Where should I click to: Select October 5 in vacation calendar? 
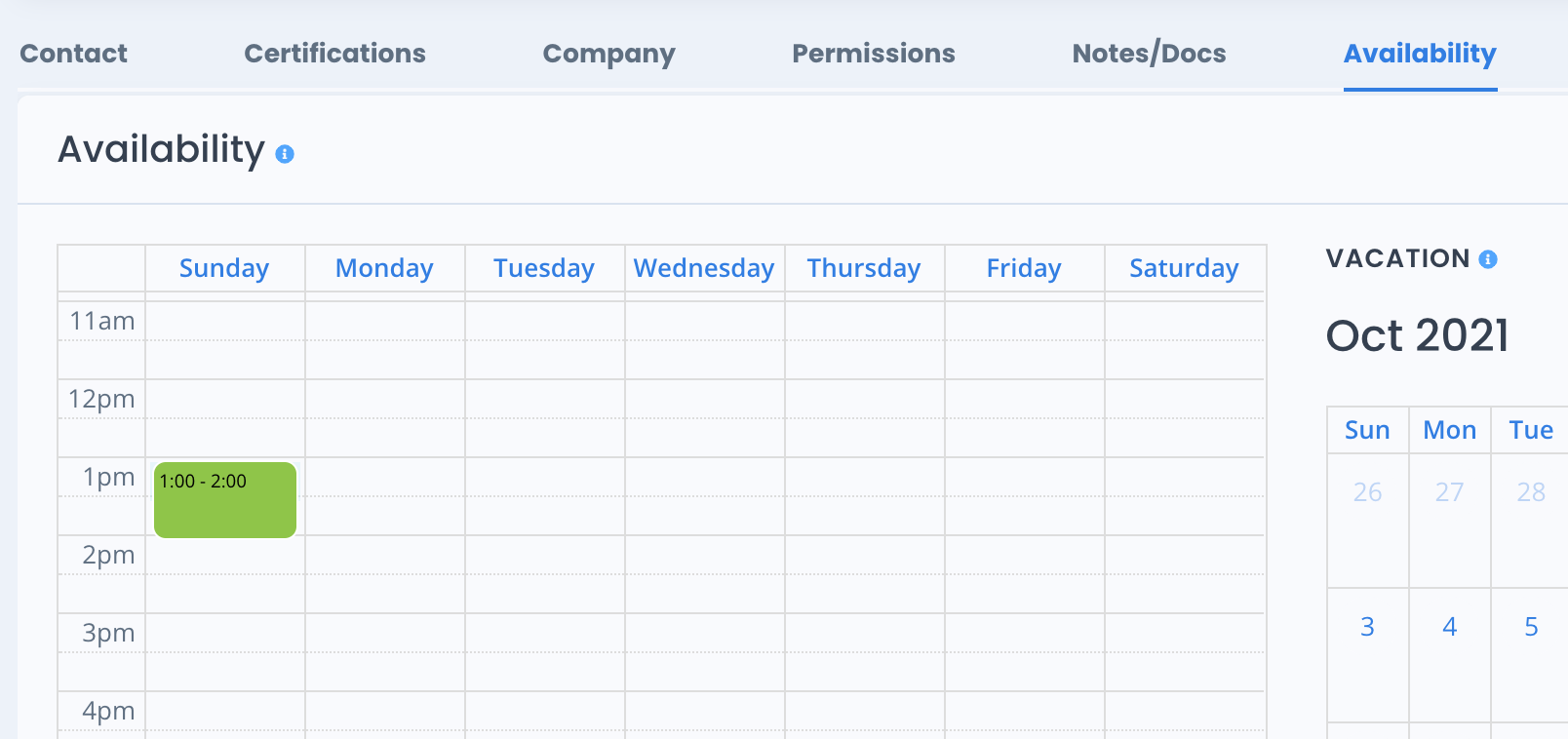[x=1531, y=627]
